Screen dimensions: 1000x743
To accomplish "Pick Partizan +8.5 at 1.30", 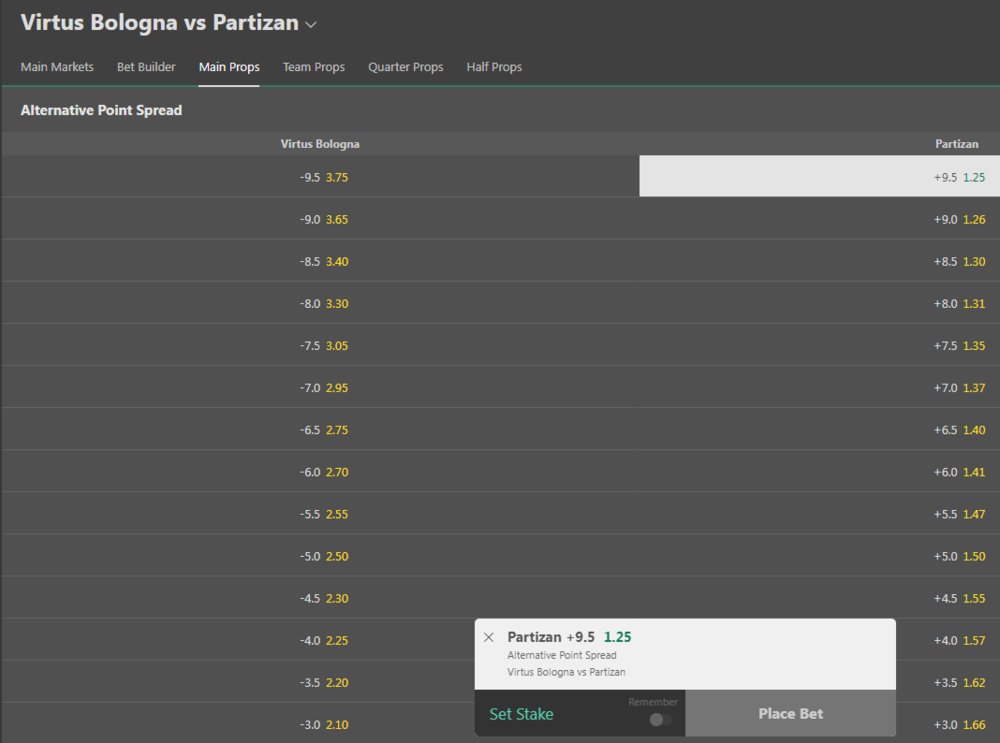I will coord(820,261).
